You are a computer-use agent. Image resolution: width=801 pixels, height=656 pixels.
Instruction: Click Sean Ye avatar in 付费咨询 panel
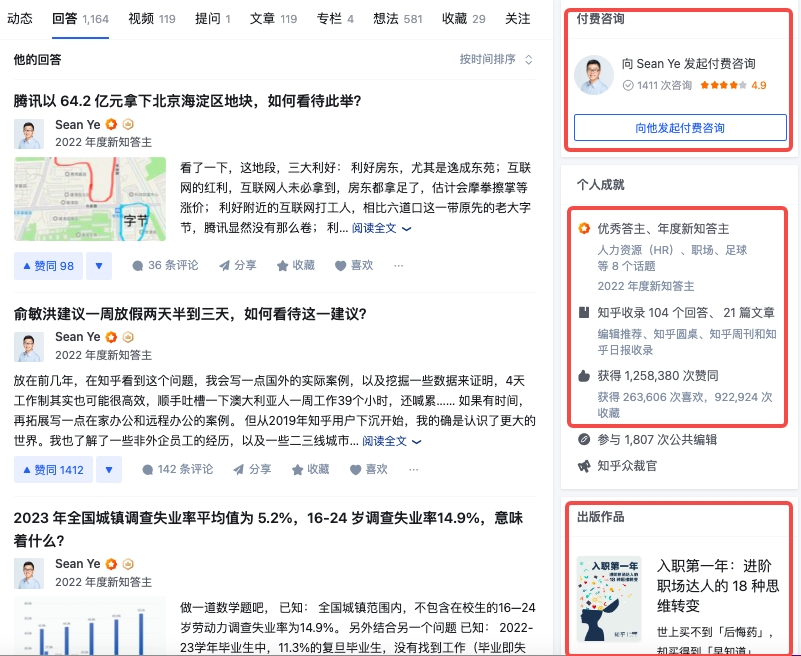pyautogui.click(x=594, y=75)
